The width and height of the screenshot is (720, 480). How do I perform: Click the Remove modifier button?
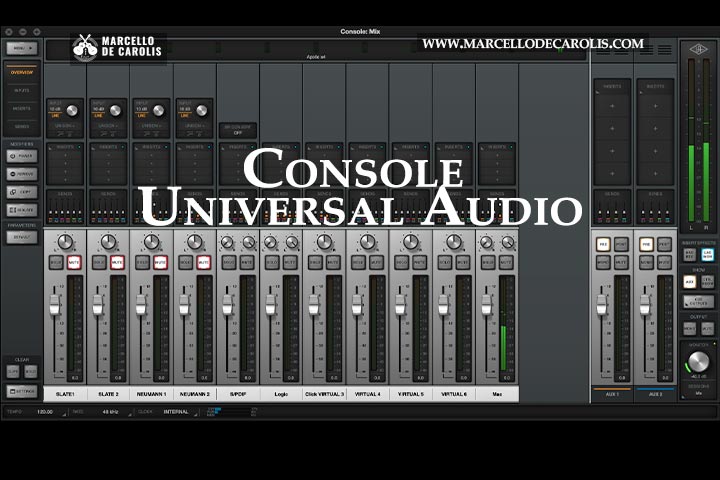(22, 174)
